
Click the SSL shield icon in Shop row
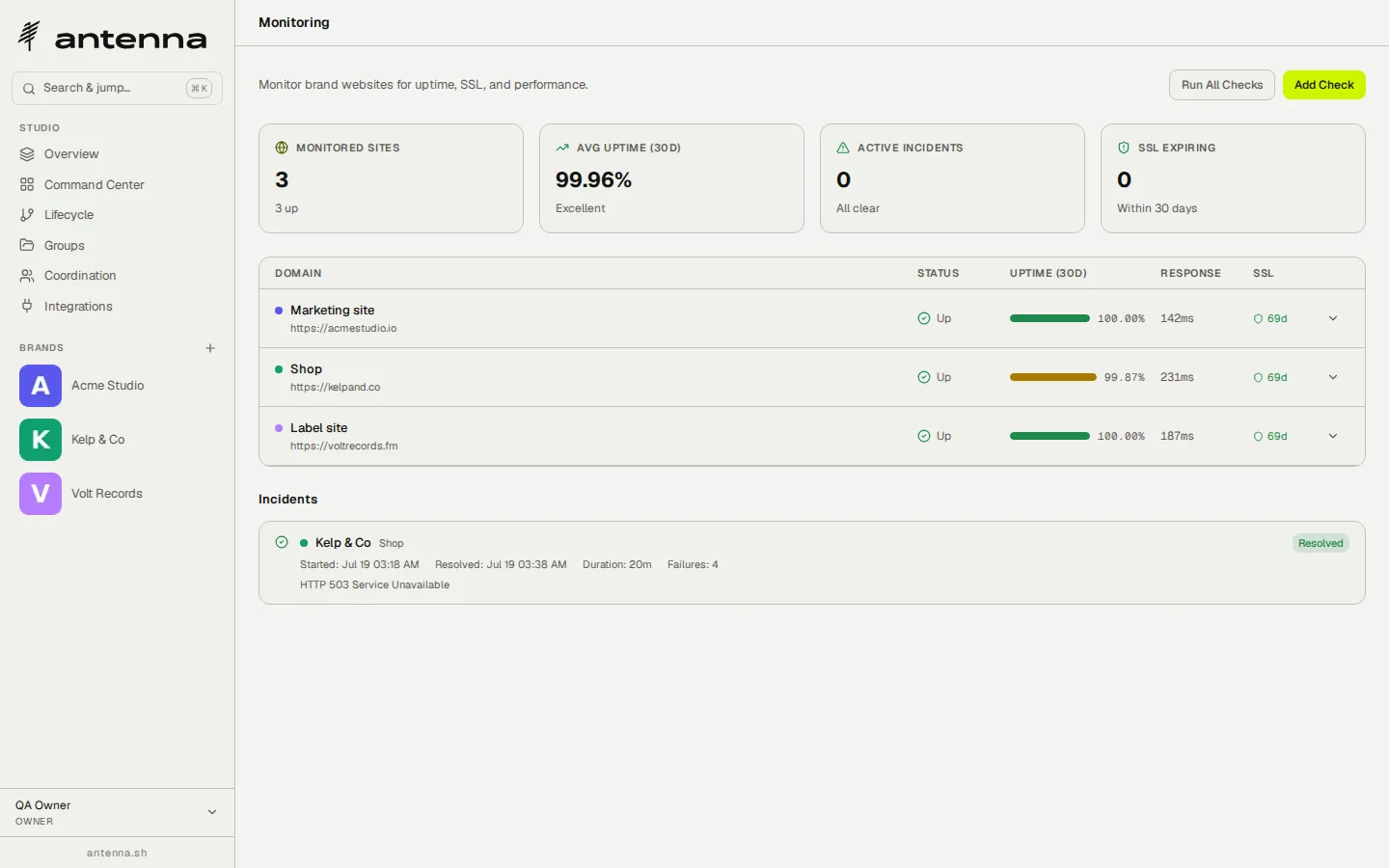[x=1258, y=378]
